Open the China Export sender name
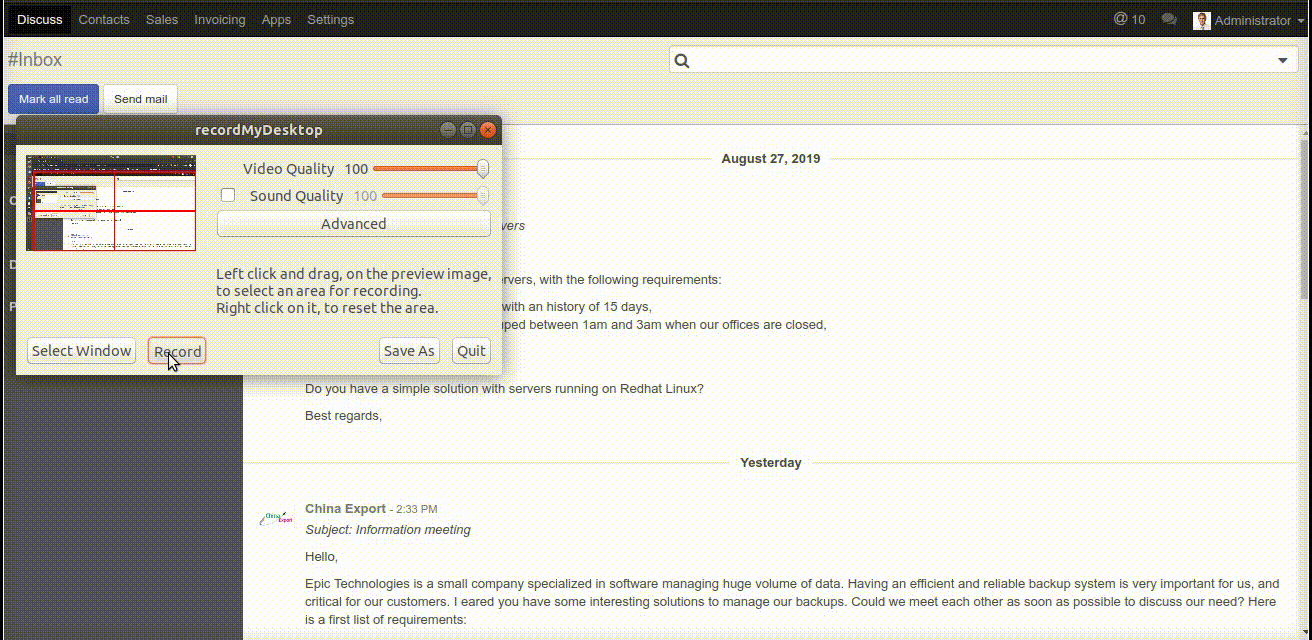This screenshot has width=1312, height=640. 345,509
